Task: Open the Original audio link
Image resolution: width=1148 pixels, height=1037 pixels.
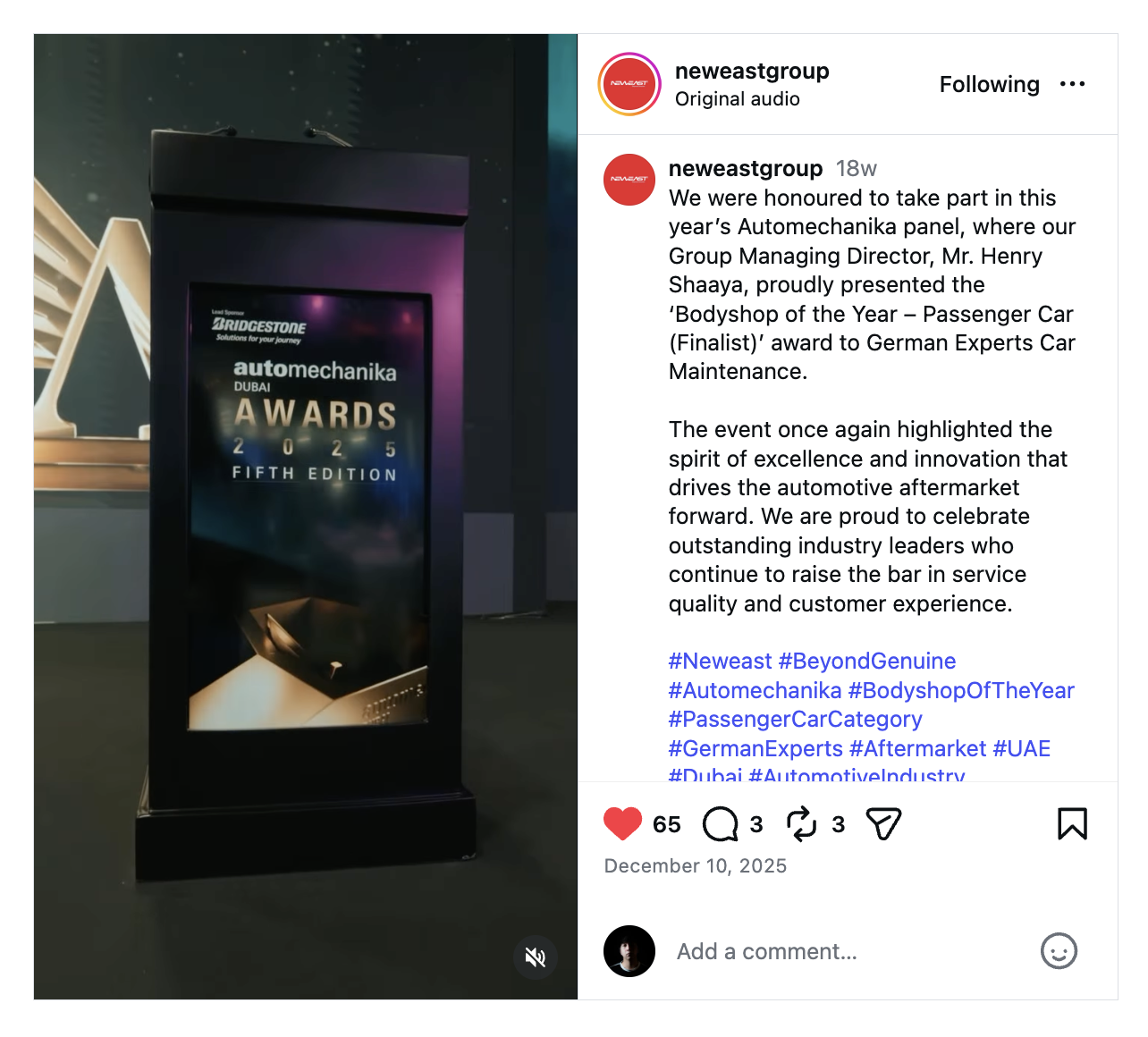Action: click(x=738, y=99)
